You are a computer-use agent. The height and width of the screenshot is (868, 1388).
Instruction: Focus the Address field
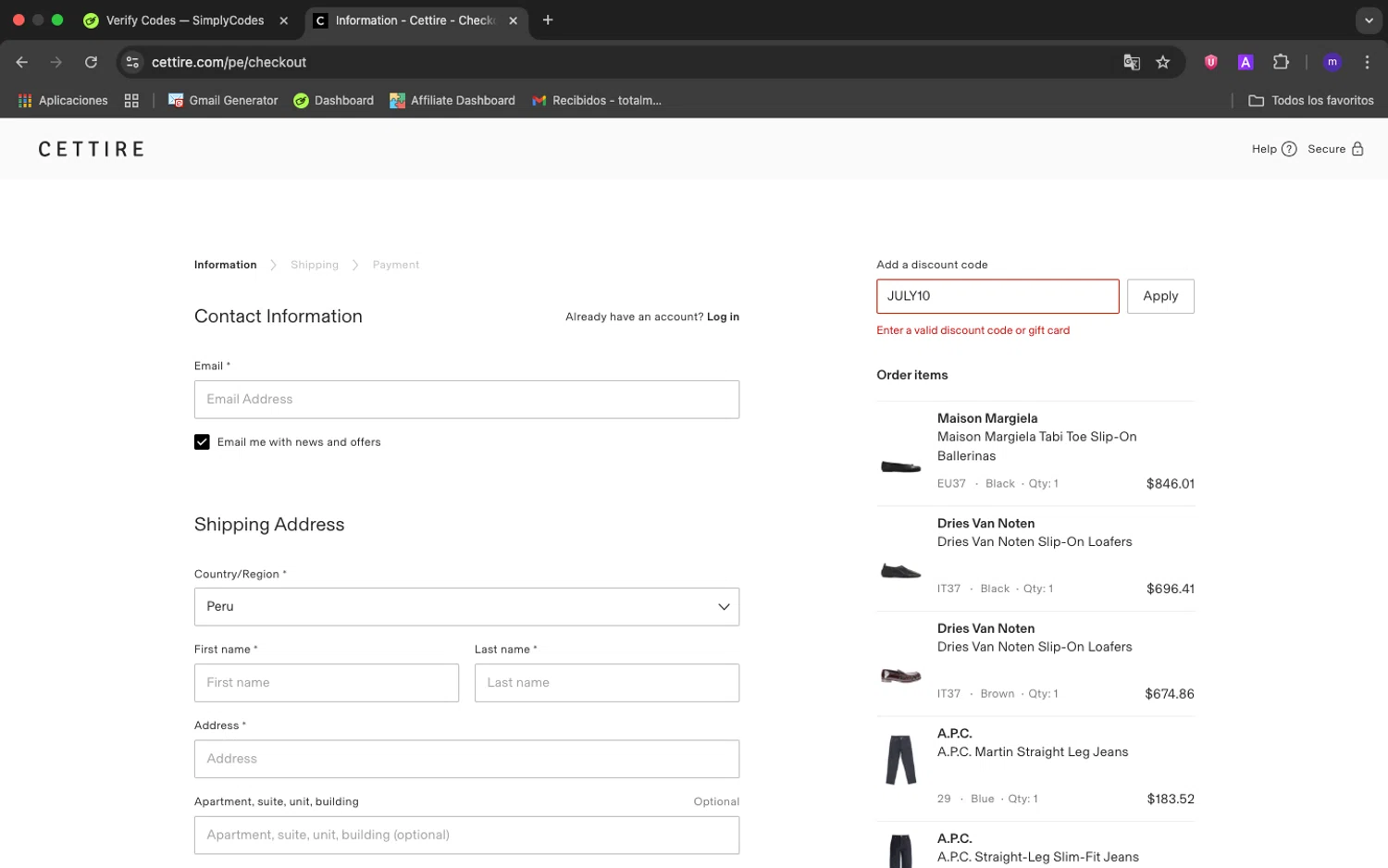coord(466,759)
